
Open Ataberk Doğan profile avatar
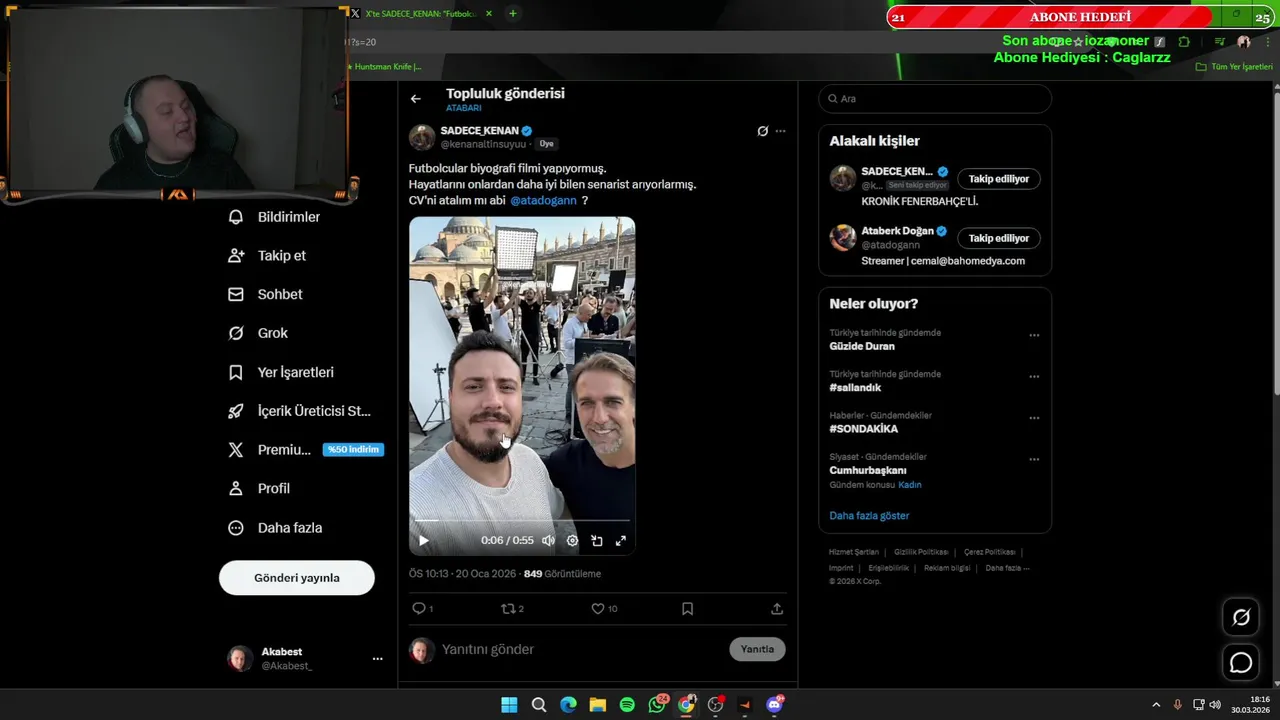[x=843, y=238]
